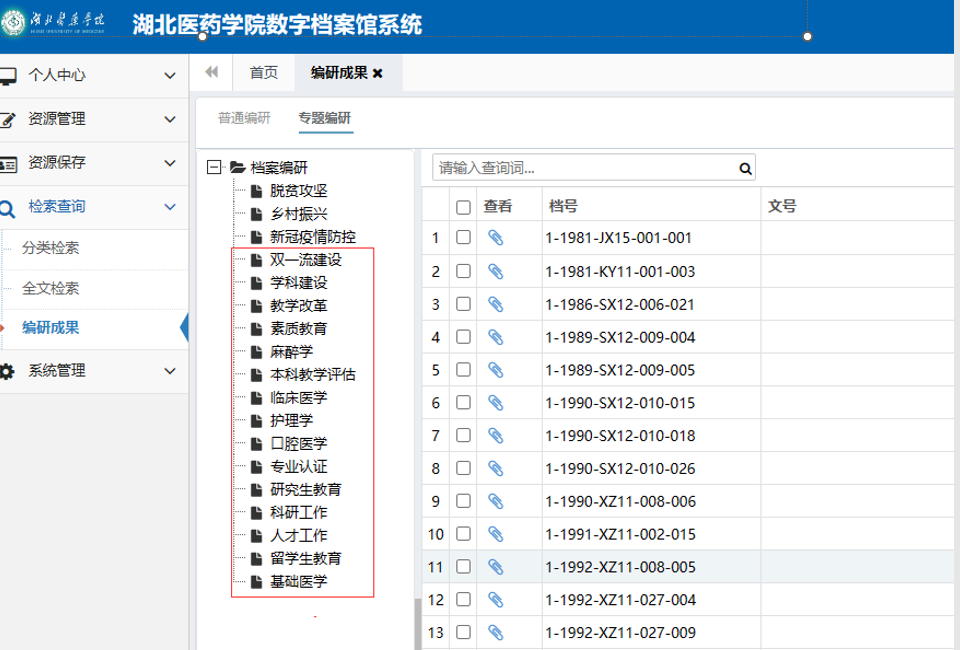This screenshot has width=960, height=650.
Task: Click the paperclip icon for 1-1992-XZ11-008-005
Action: pos(495,567)
